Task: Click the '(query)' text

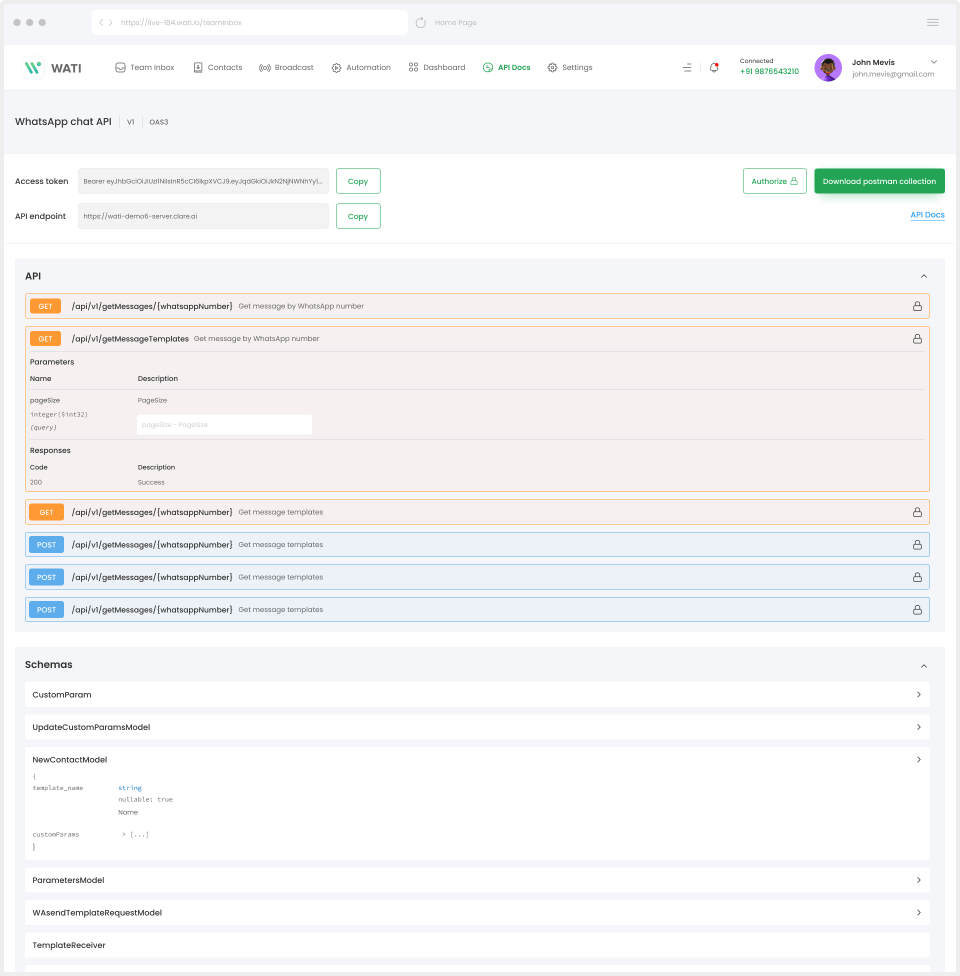Action: 43,428
